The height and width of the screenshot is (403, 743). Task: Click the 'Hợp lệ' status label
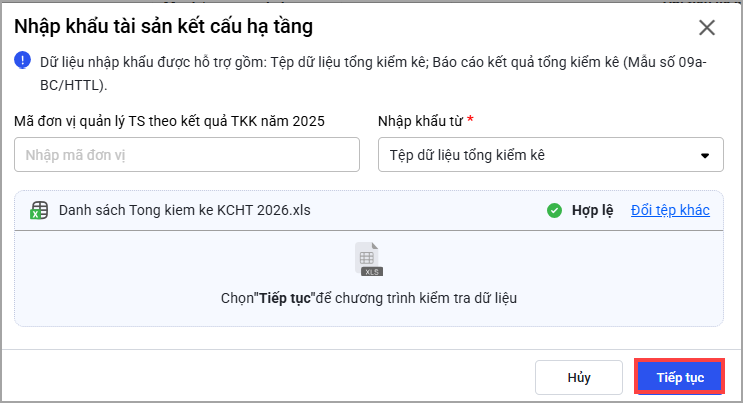592,210
